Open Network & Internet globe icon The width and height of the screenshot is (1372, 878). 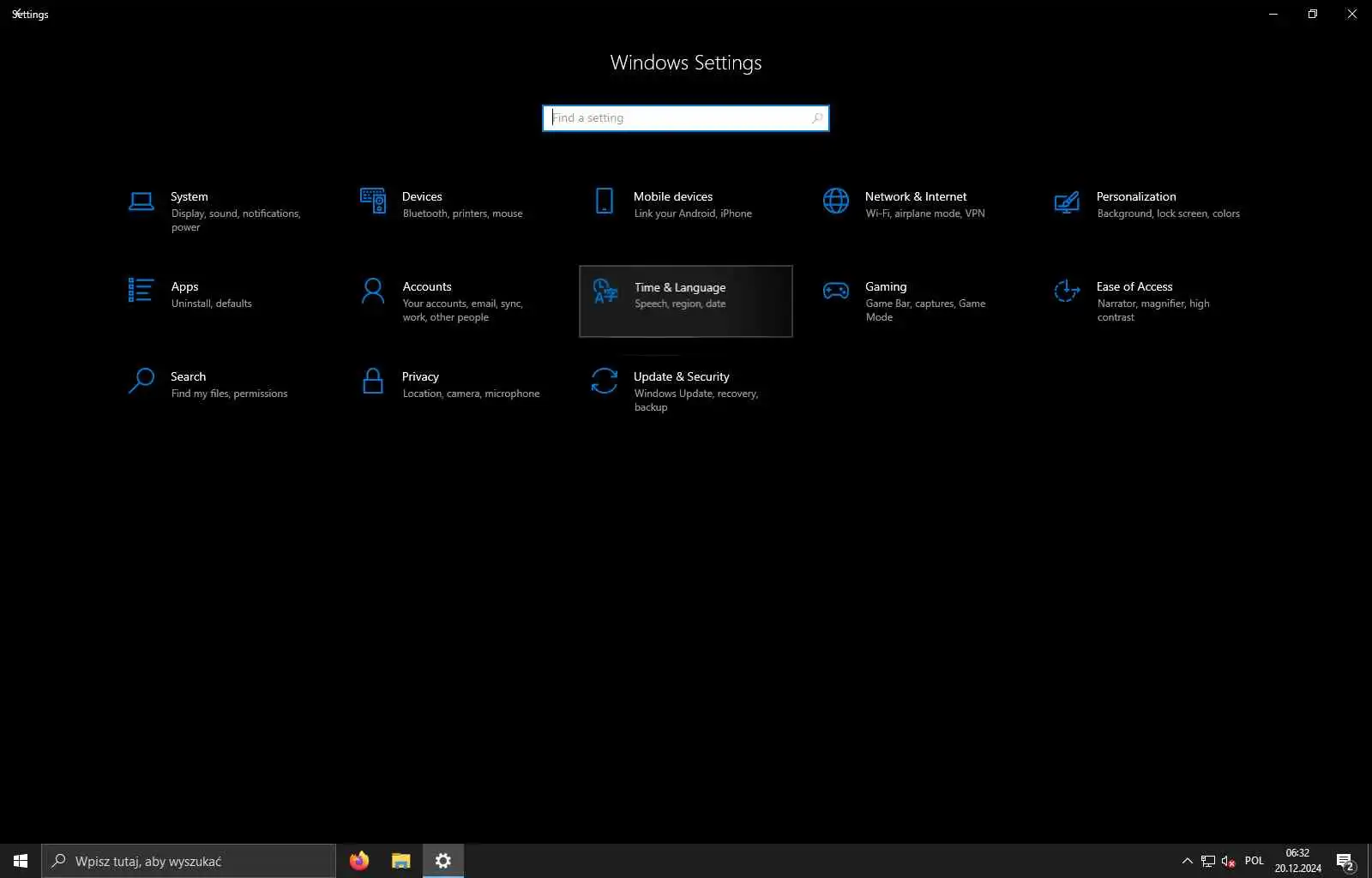pyautogui.click(x=836, y=201)
